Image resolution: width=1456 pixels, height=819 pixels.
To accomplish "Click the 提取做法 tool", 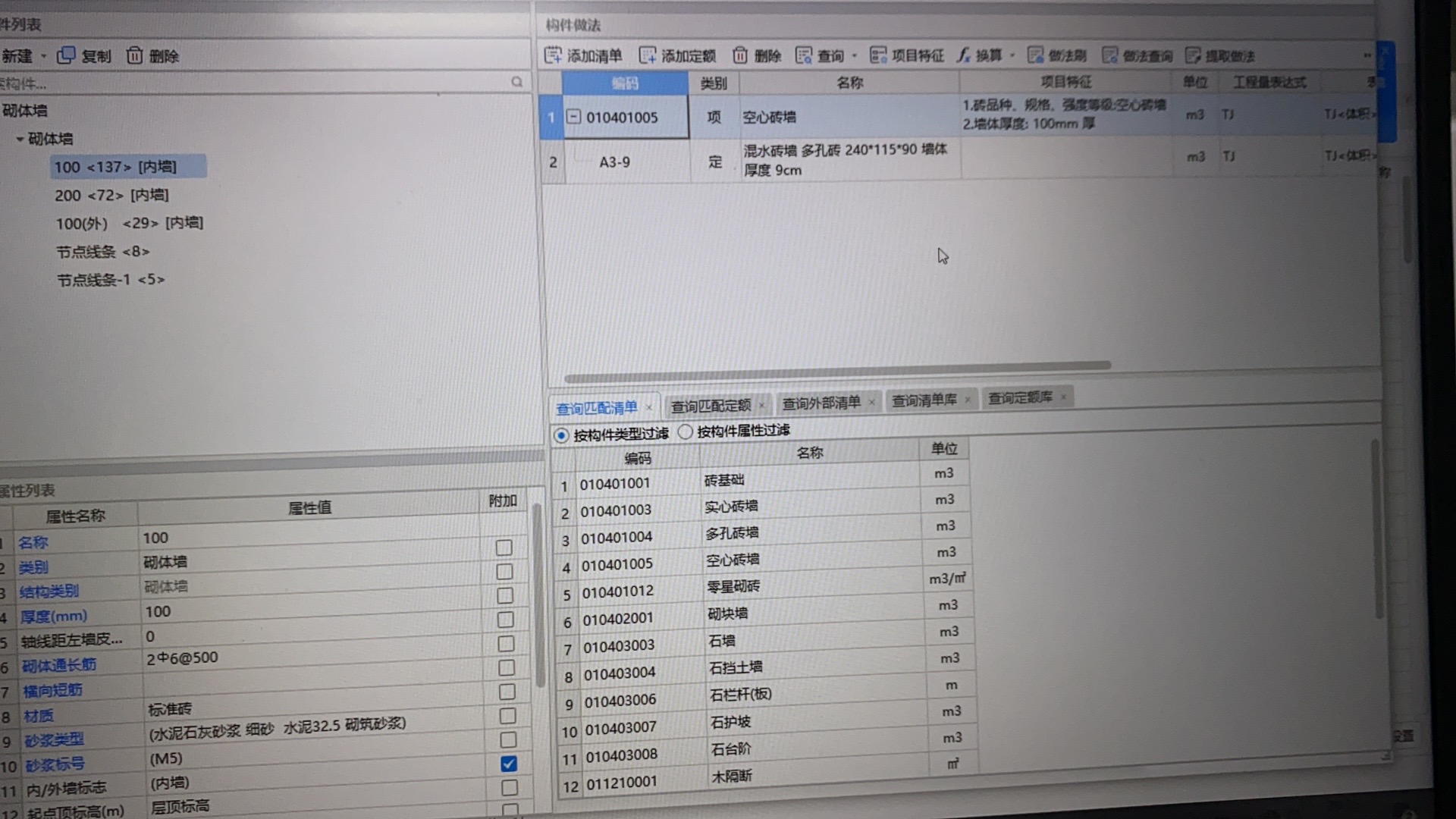I will click(1220, 55).
